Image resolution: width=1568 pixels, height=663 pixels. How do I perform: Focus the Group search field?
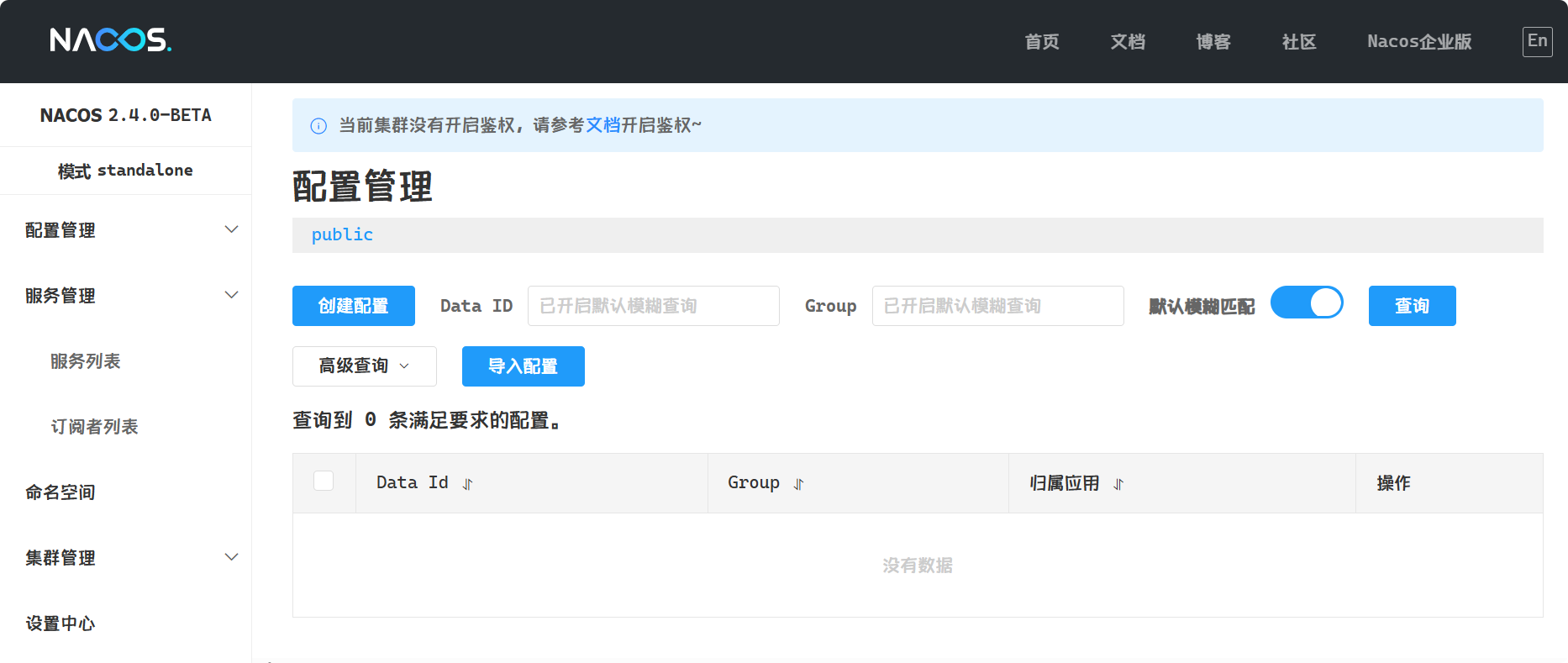pos(998,306)
